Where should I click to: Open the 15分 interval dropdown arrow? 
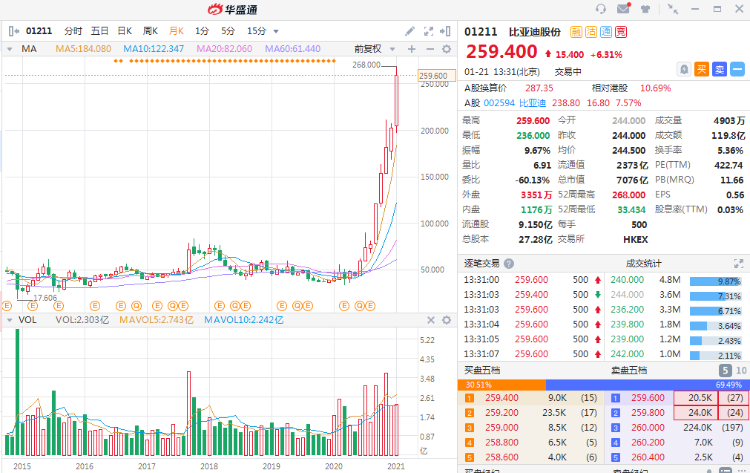click(276, 32)
